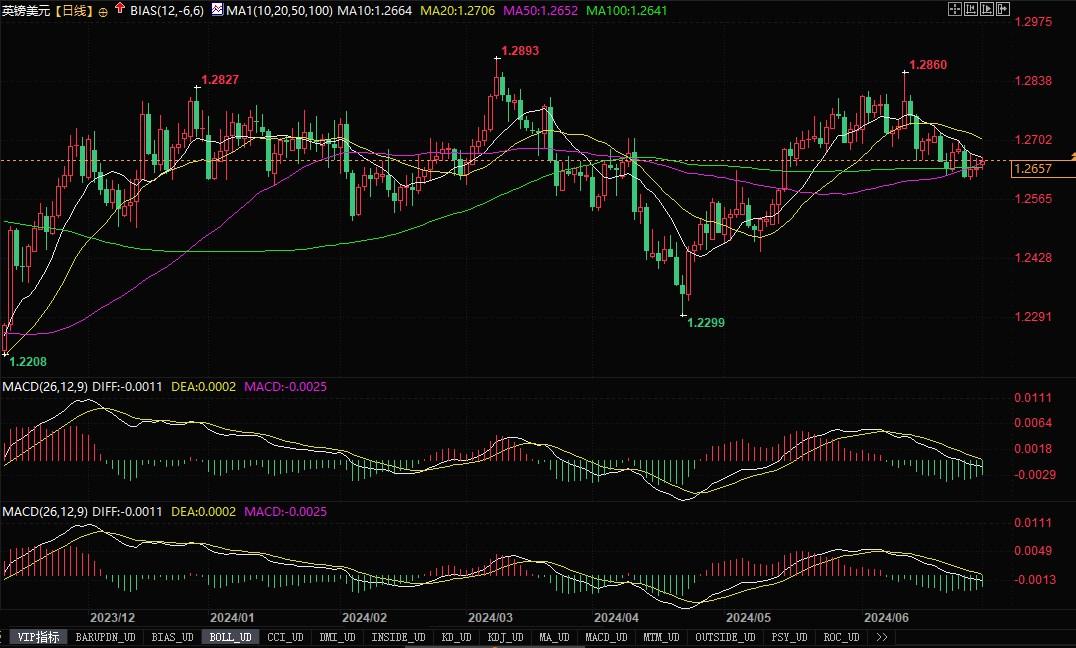Click the crosshair cursor icon at top right
Screen dimensions: 1076x648
[952, 8]
